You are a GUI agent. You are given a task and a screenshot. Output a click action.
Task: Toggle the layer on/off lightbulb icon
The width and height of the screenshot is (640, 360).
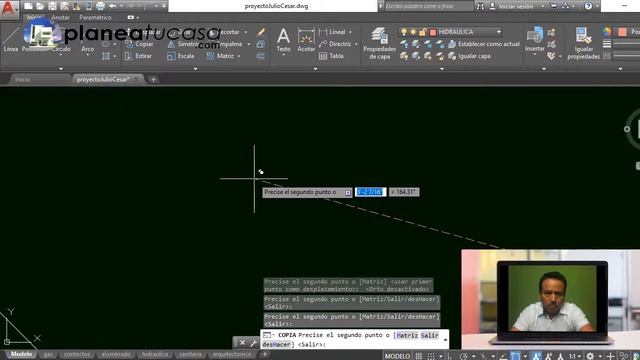pyautogui.click(x=404, y=32)
